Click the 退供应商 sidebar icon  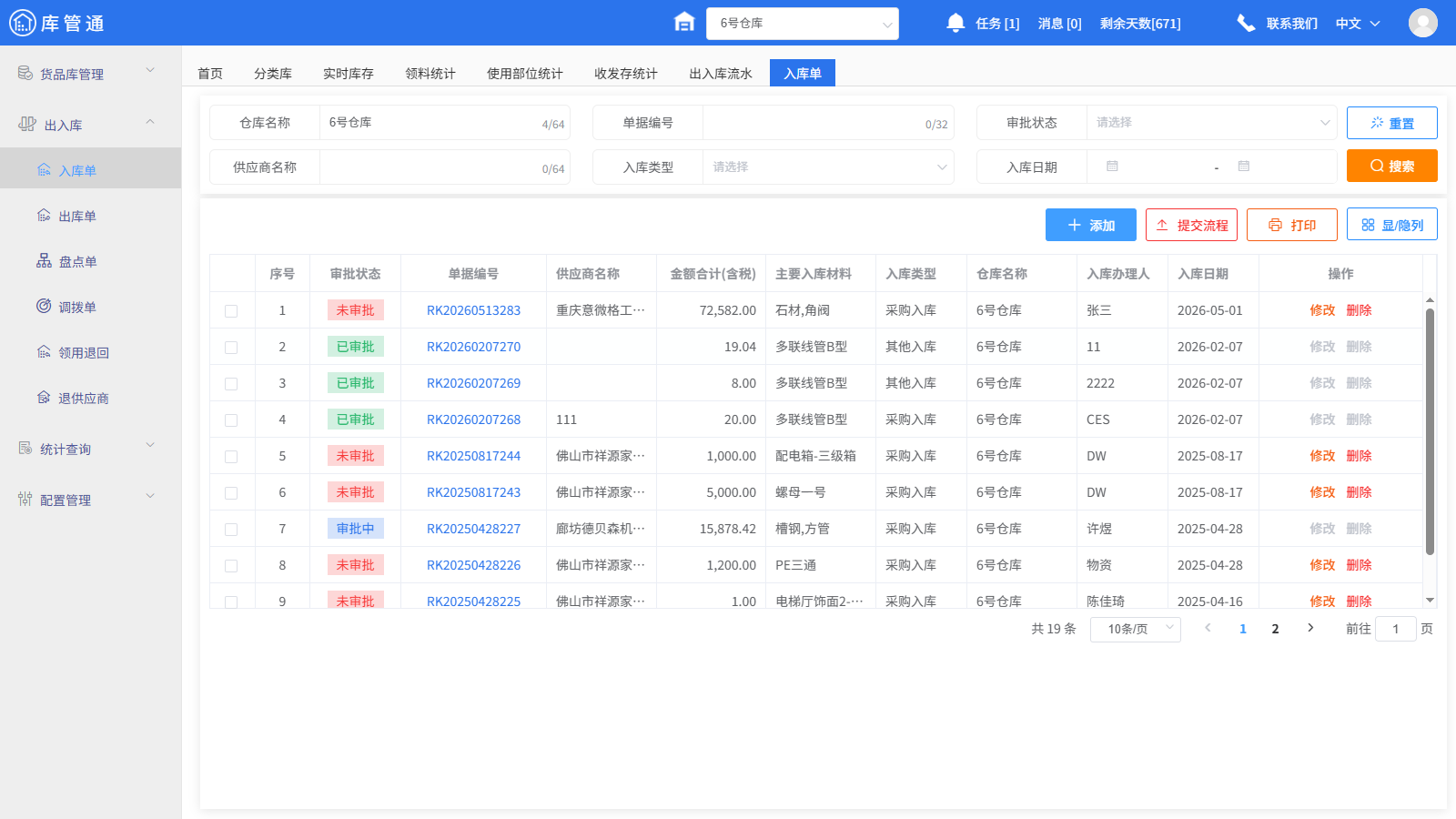pos(44,398)
